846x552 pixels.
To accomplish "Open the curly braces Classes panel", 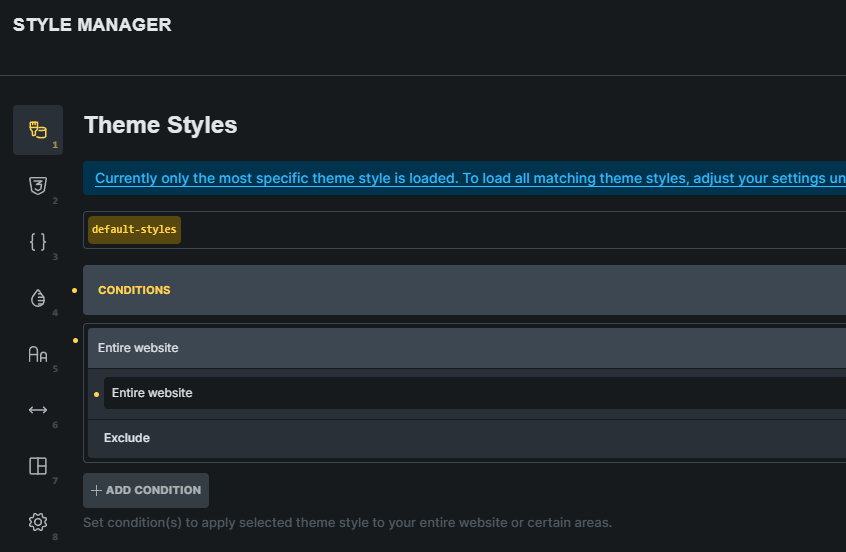I will [x=38, y=241].
